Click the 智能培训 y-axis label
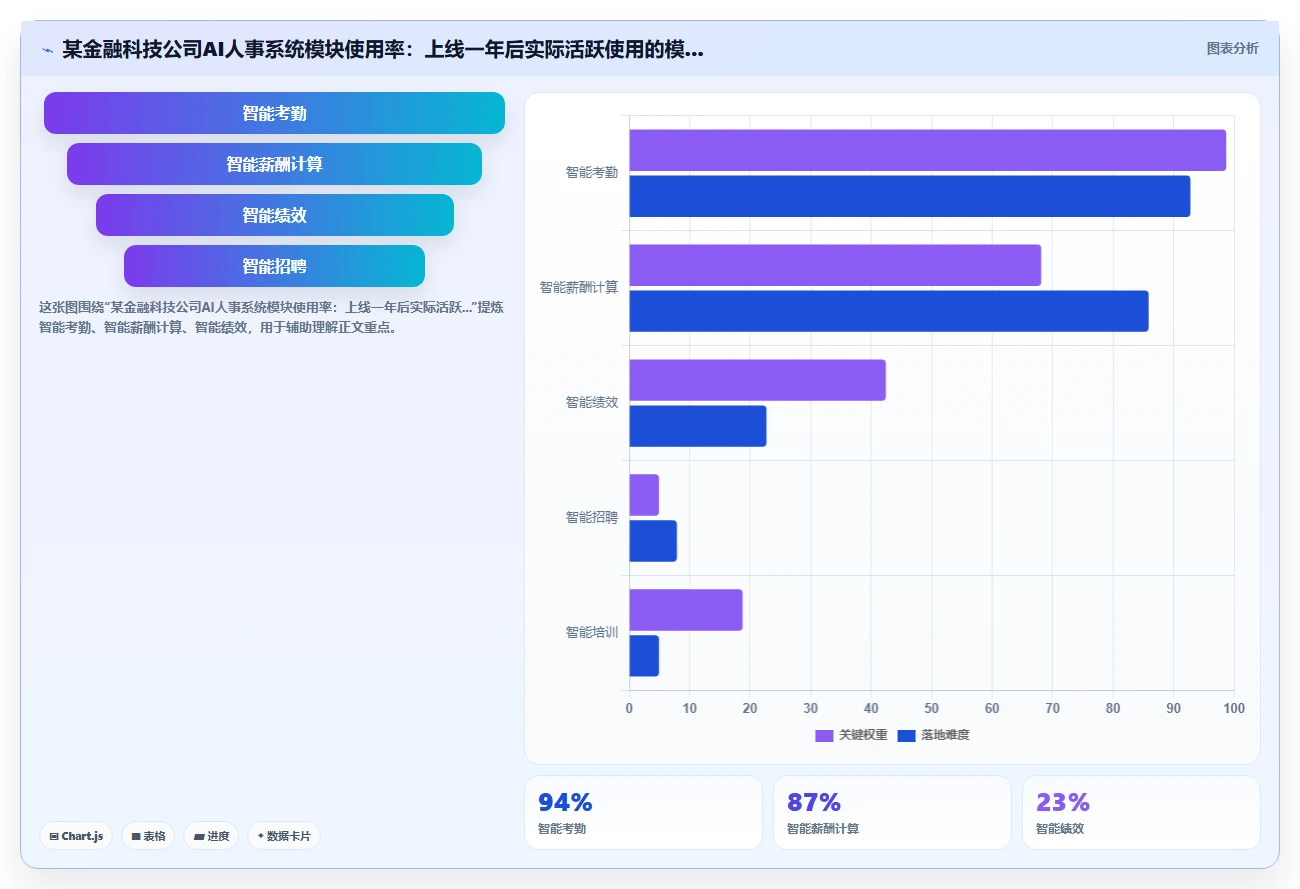1300x889 pixels. pos(591,632)
